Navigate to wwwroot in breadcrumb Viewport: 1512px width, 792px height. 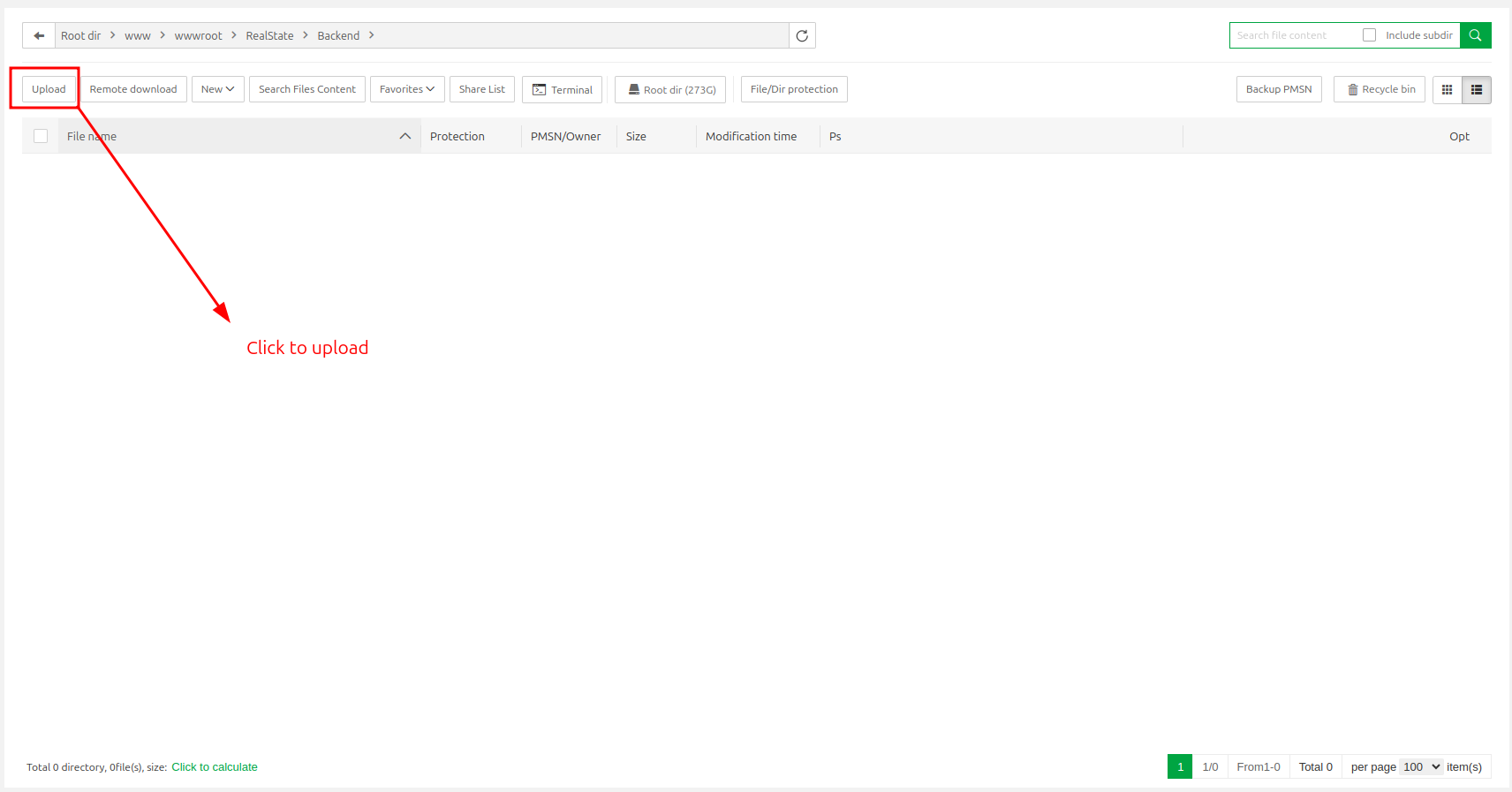[198, 35]
